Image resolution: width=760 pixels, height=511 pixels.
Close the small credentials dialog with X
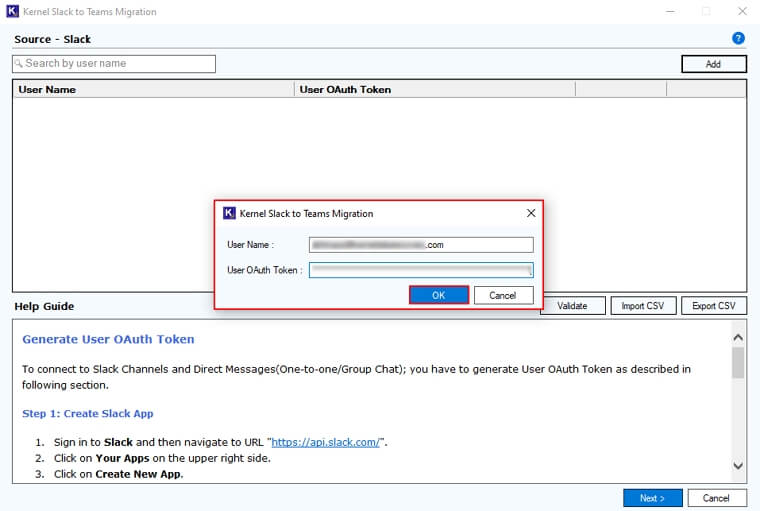531,213
